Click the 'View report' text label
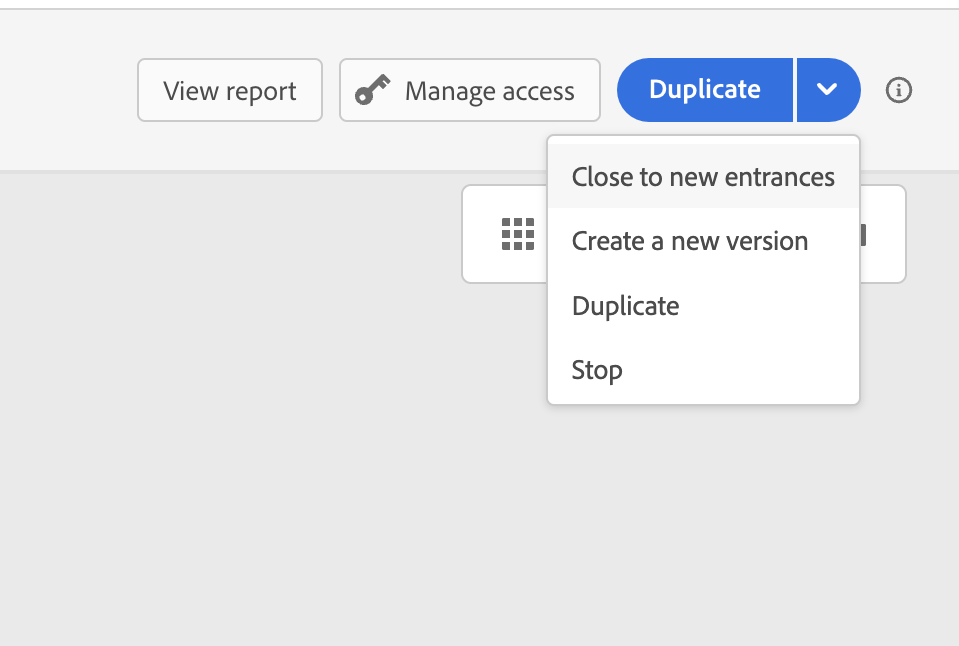The image size is (959, 646). pyautogui.click(x=230, y=92)
